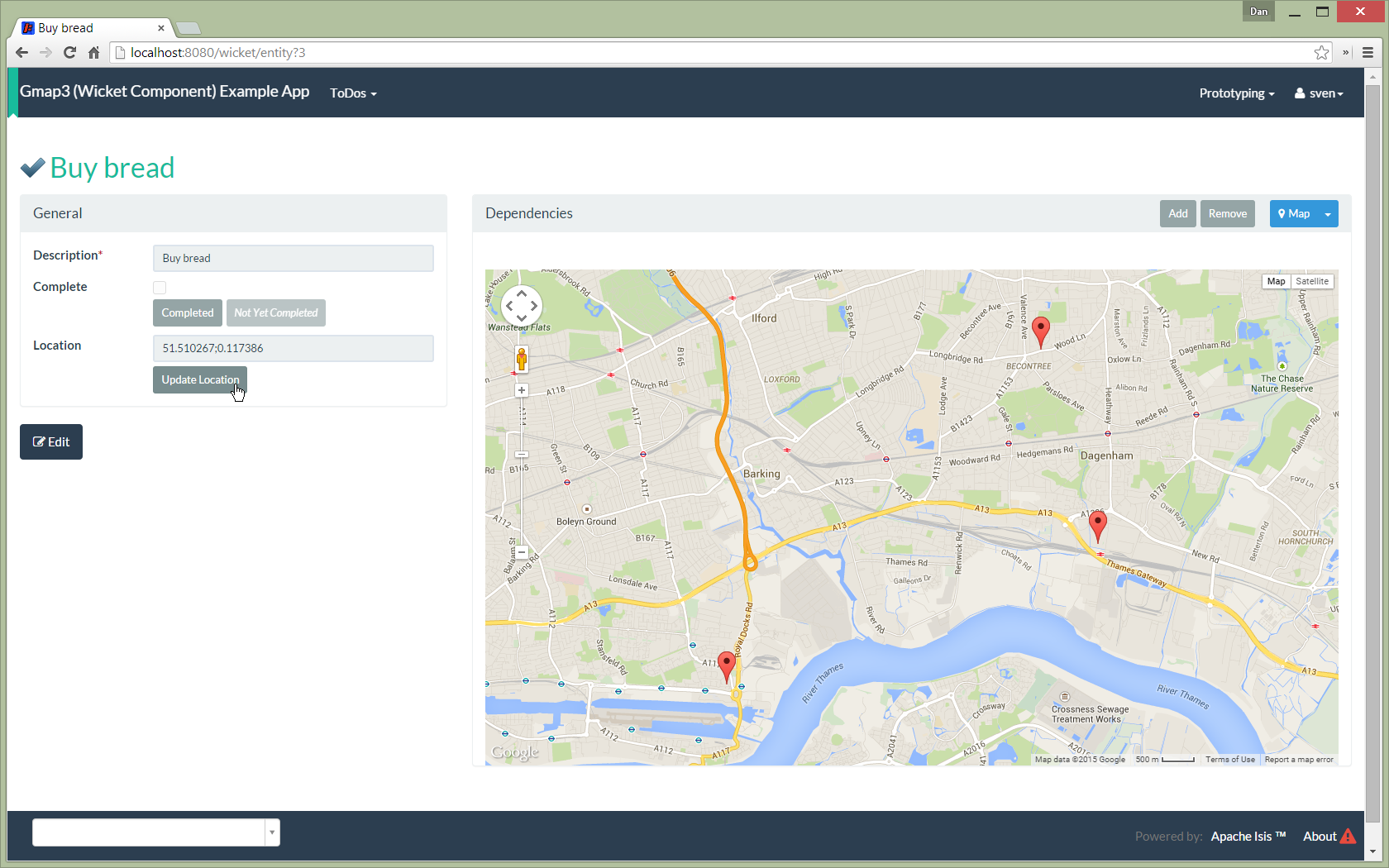Open the Apache Isis link
This screenshot has height=868, width=1389.
tap(1248, 836)
